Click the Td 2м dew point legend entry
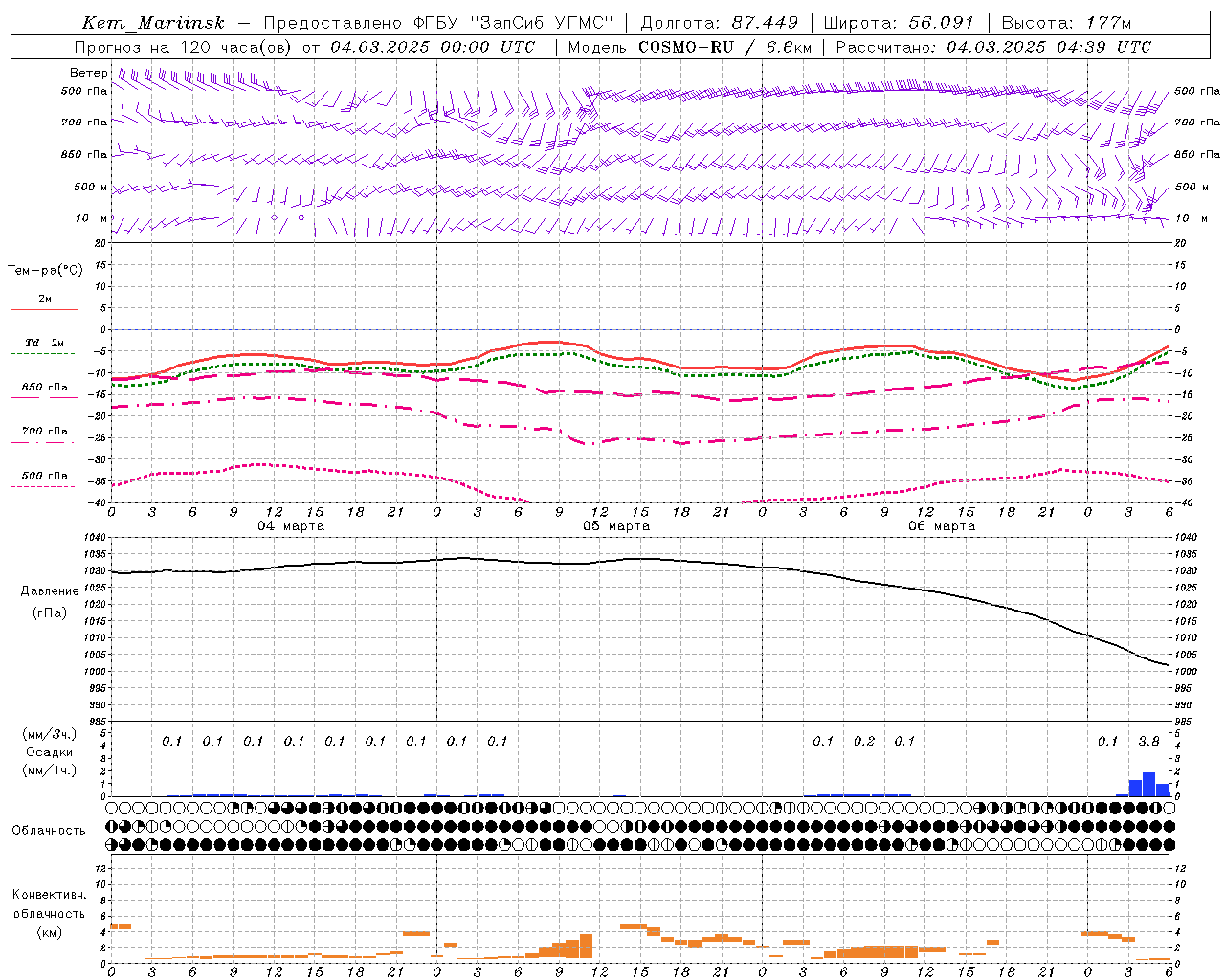Screen dimensions: 1225x980 coord(44,343)
